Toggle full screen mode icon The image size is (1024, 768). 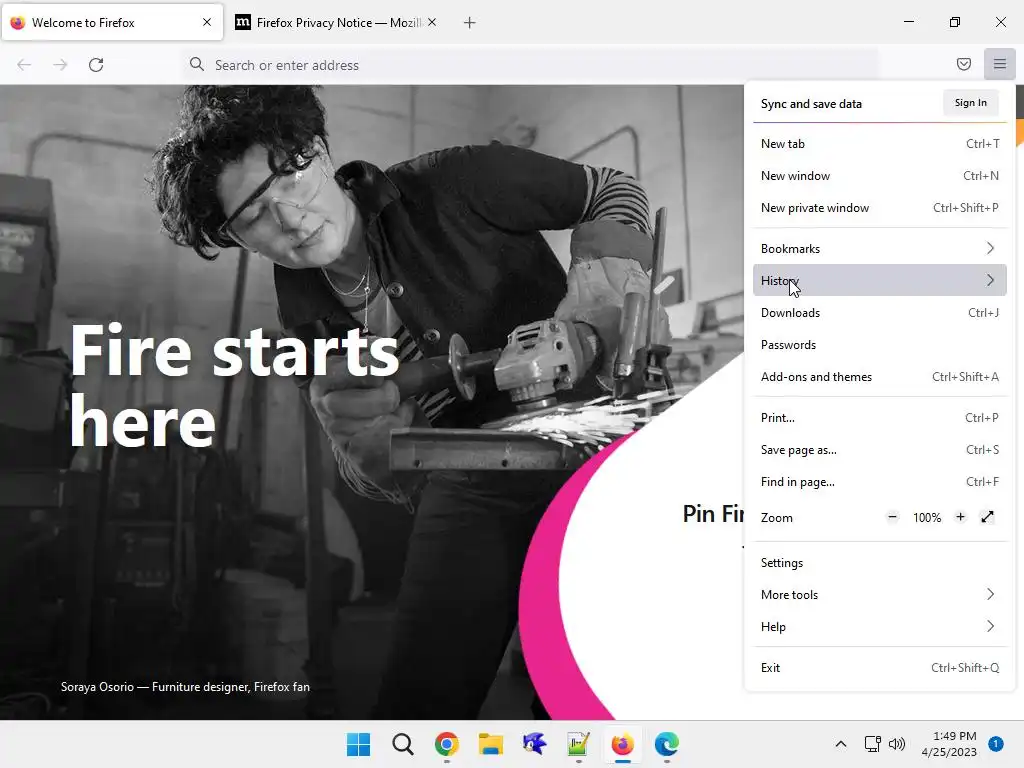(987, 517)
